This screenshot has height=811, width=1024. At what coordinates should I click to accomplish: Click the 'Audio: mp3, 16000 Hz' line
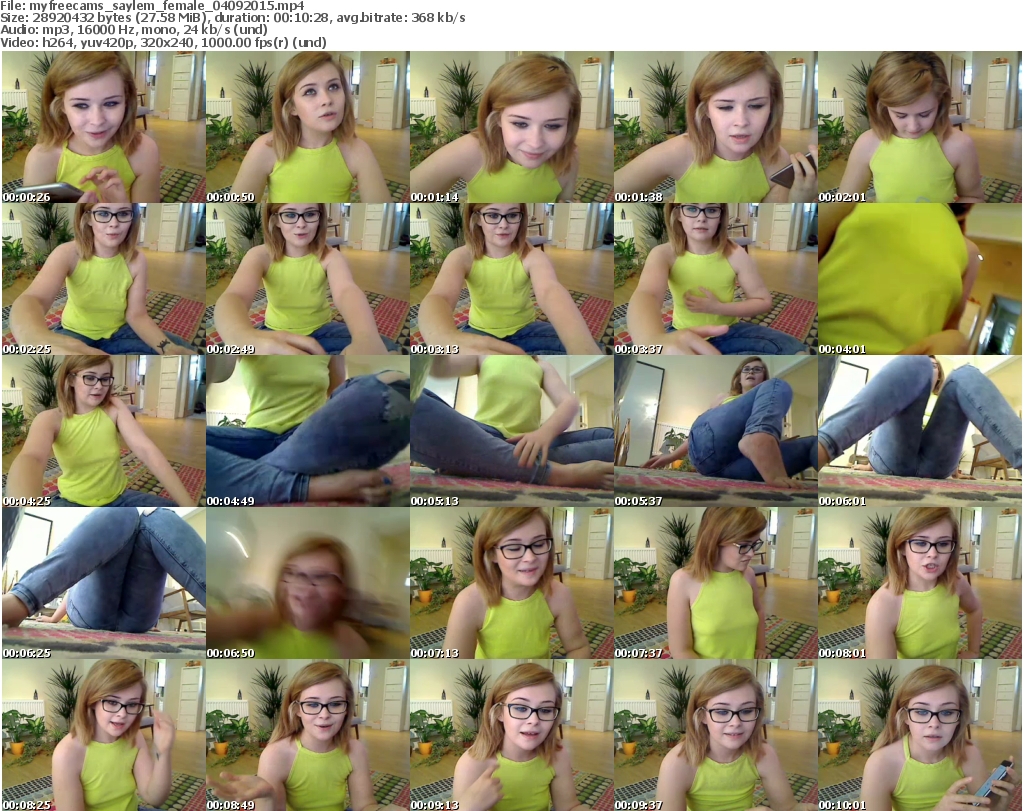tap(134, 30)
